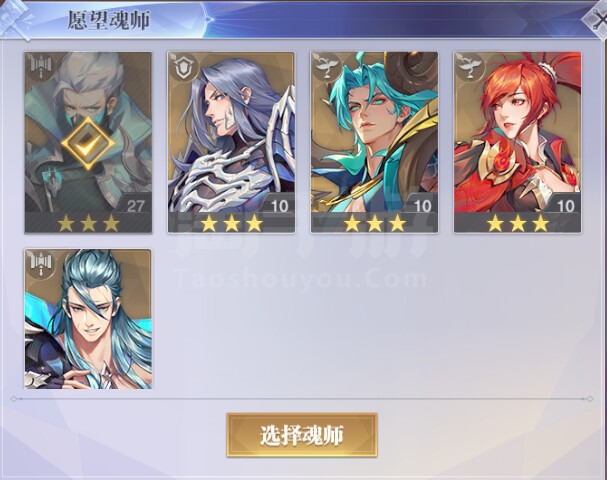Click shield class icon on purple-haired card
Viewport: 607px width, 480px height.
(x=183, y=67)
